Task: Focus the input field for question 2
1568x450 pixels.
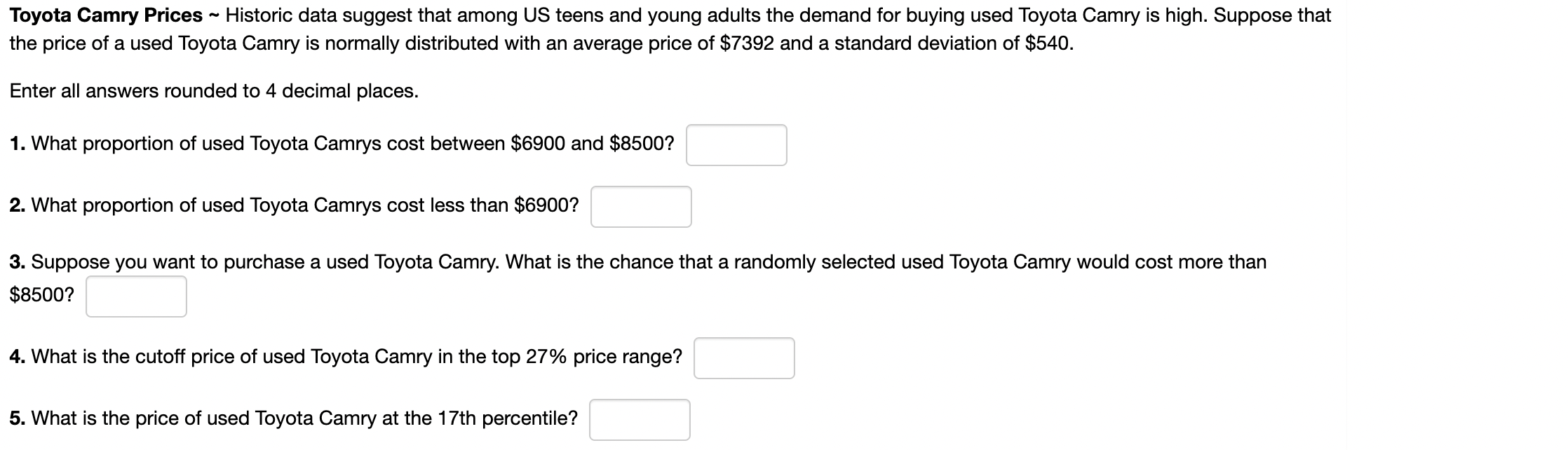Action: (x=641, y=207)
